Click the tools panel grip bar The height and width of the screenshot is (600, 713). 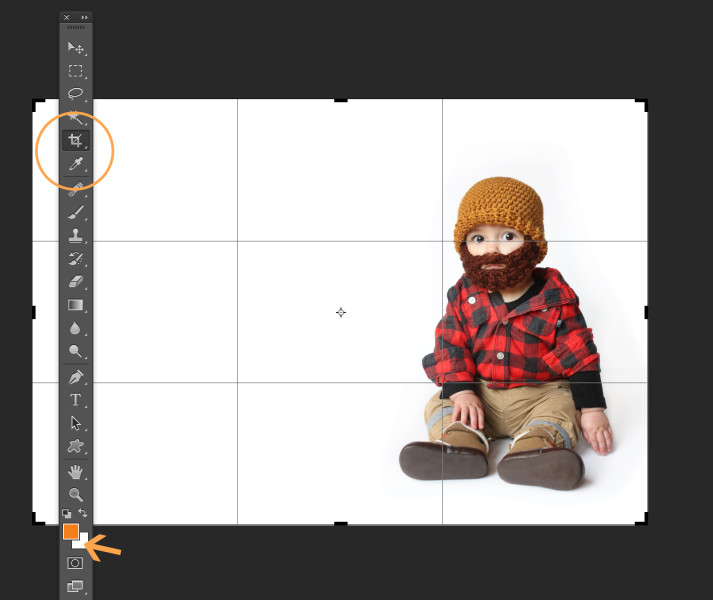(76, 27)
